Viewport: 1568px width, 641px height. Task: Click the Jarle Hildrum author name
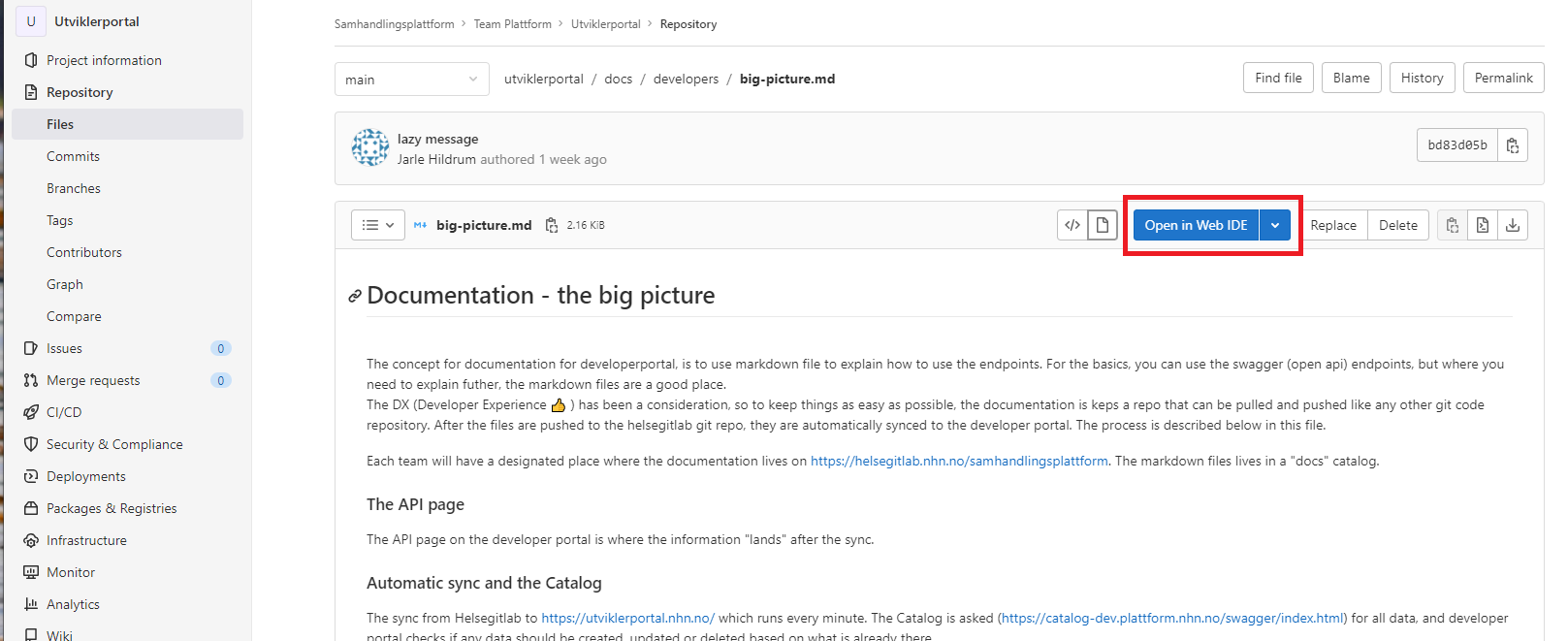[x=436, y=159]
